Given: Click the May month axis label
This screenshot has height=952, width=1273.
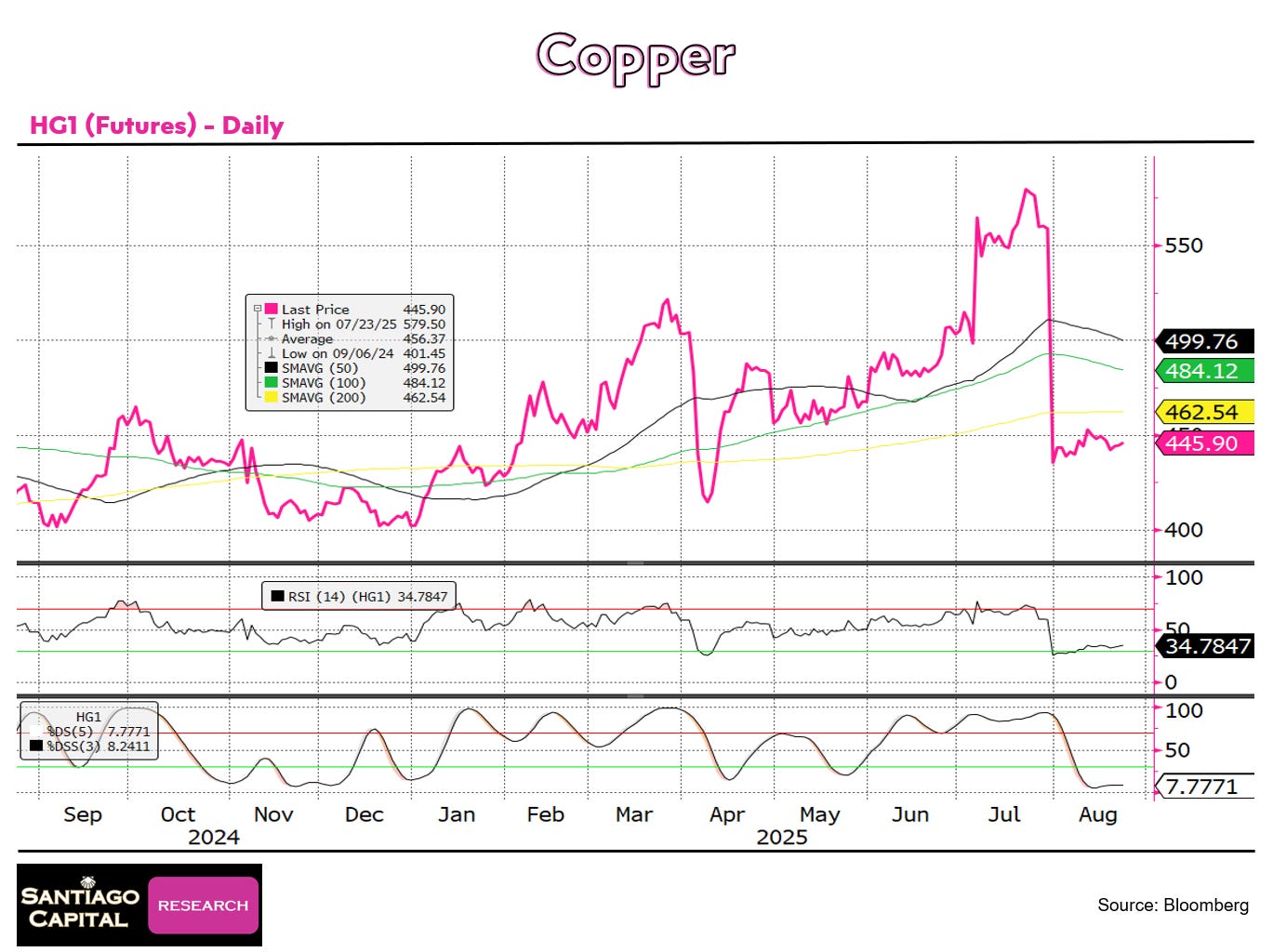Looking at the screenshot, I should 819,815.
